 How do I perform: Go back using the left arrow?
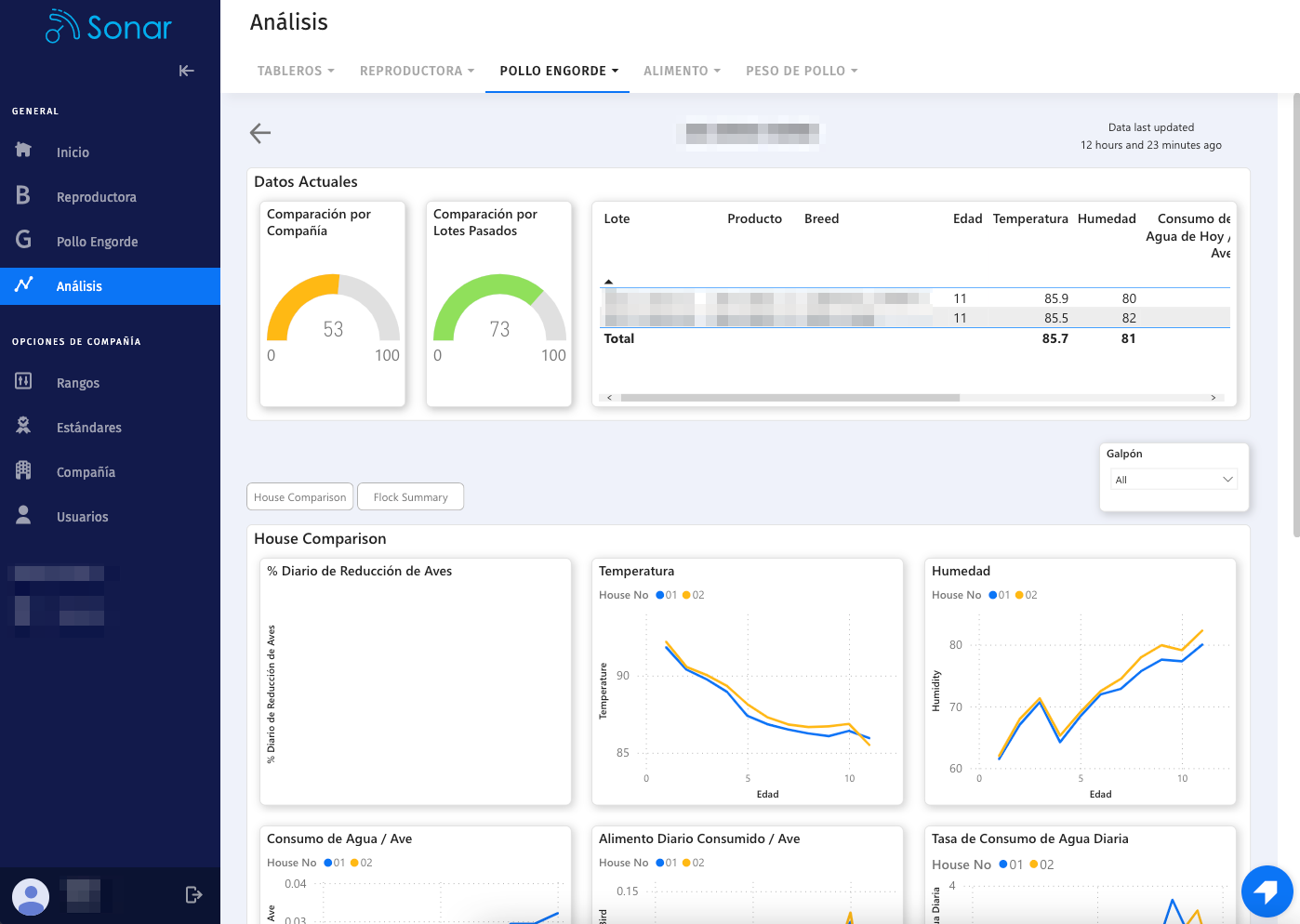[x=260, y=133]
